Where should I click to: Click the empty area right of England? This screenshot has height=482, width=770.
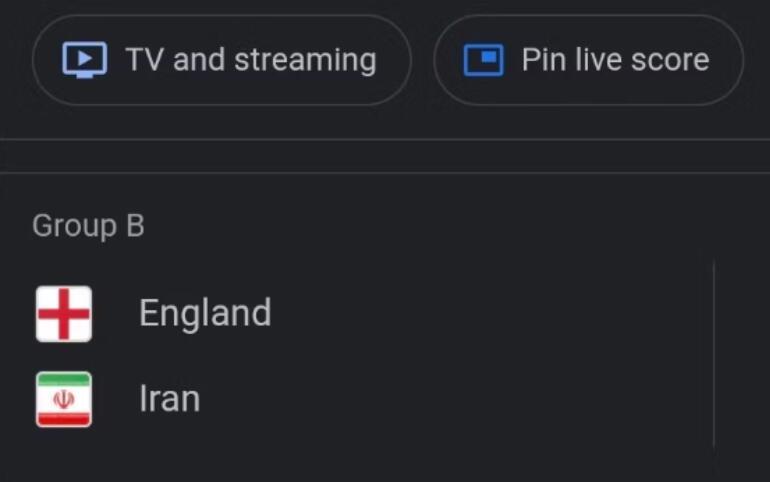point(486,314)
